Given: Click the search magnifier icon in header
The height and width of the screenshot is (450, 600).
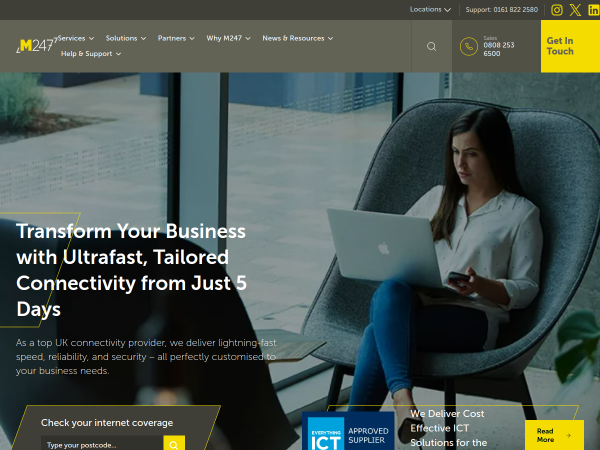Looking at the screenshot, I should [431, 46].
